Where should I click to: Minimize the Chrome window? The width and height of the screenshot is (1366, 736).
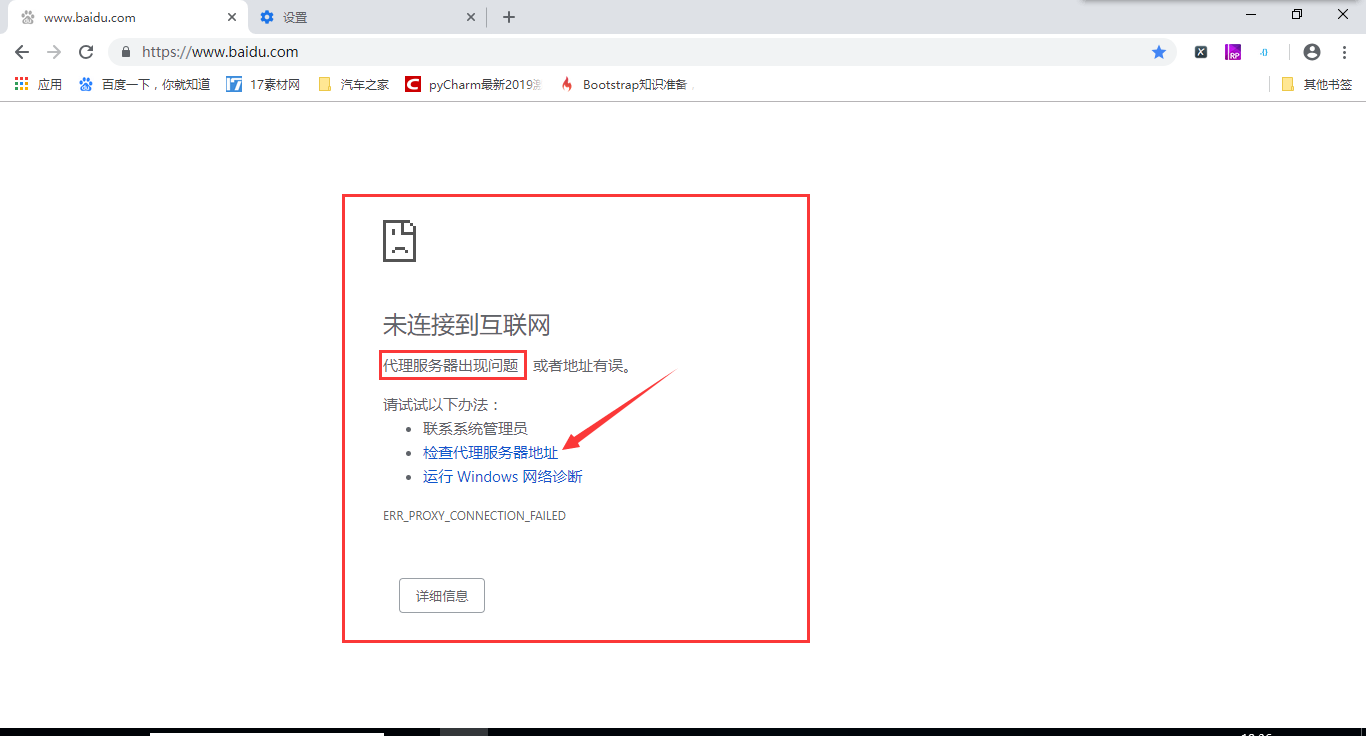point(1251,14)
